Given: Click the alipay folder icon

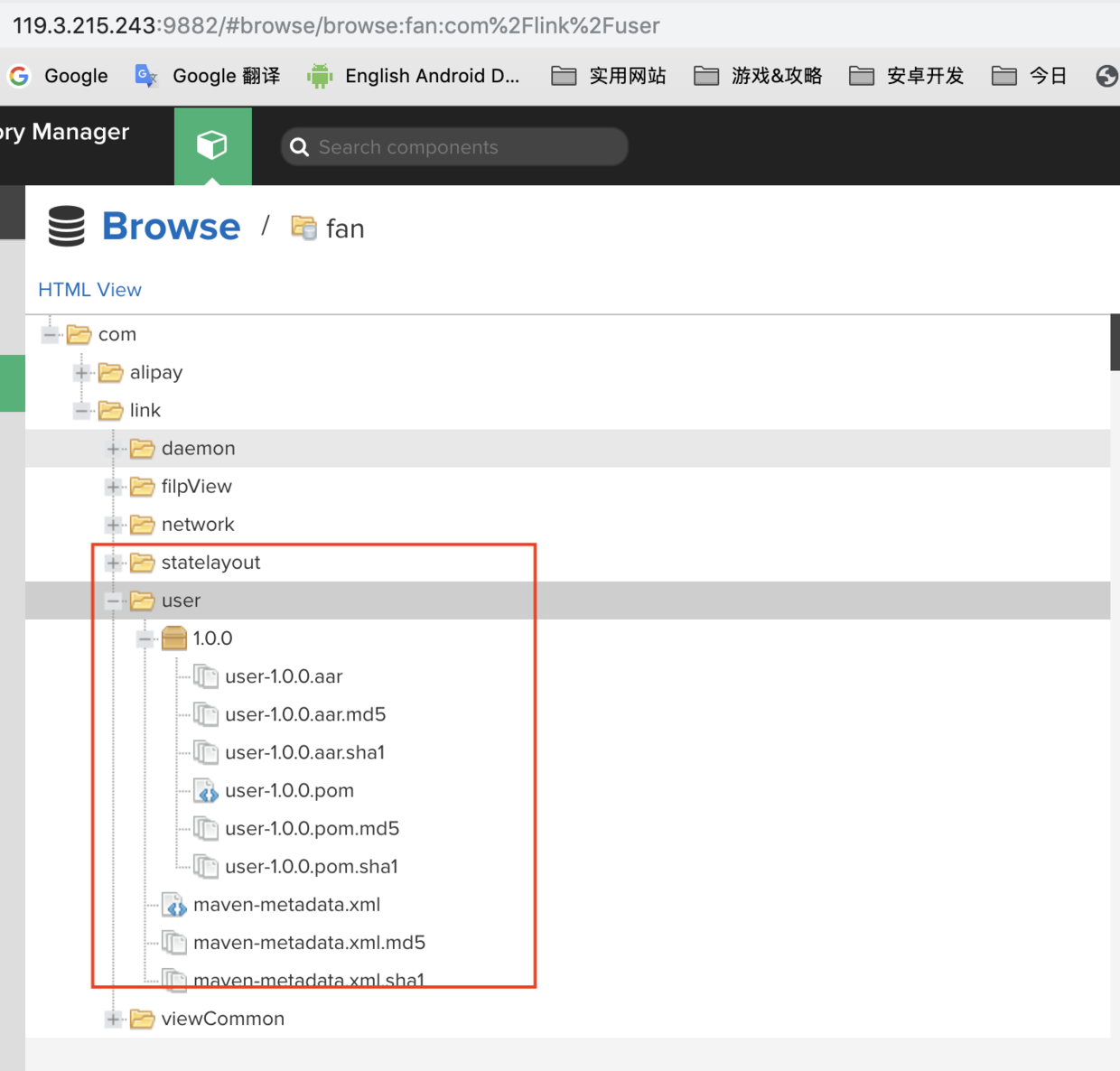Looking at the screenshot, I should pos(111,373).
